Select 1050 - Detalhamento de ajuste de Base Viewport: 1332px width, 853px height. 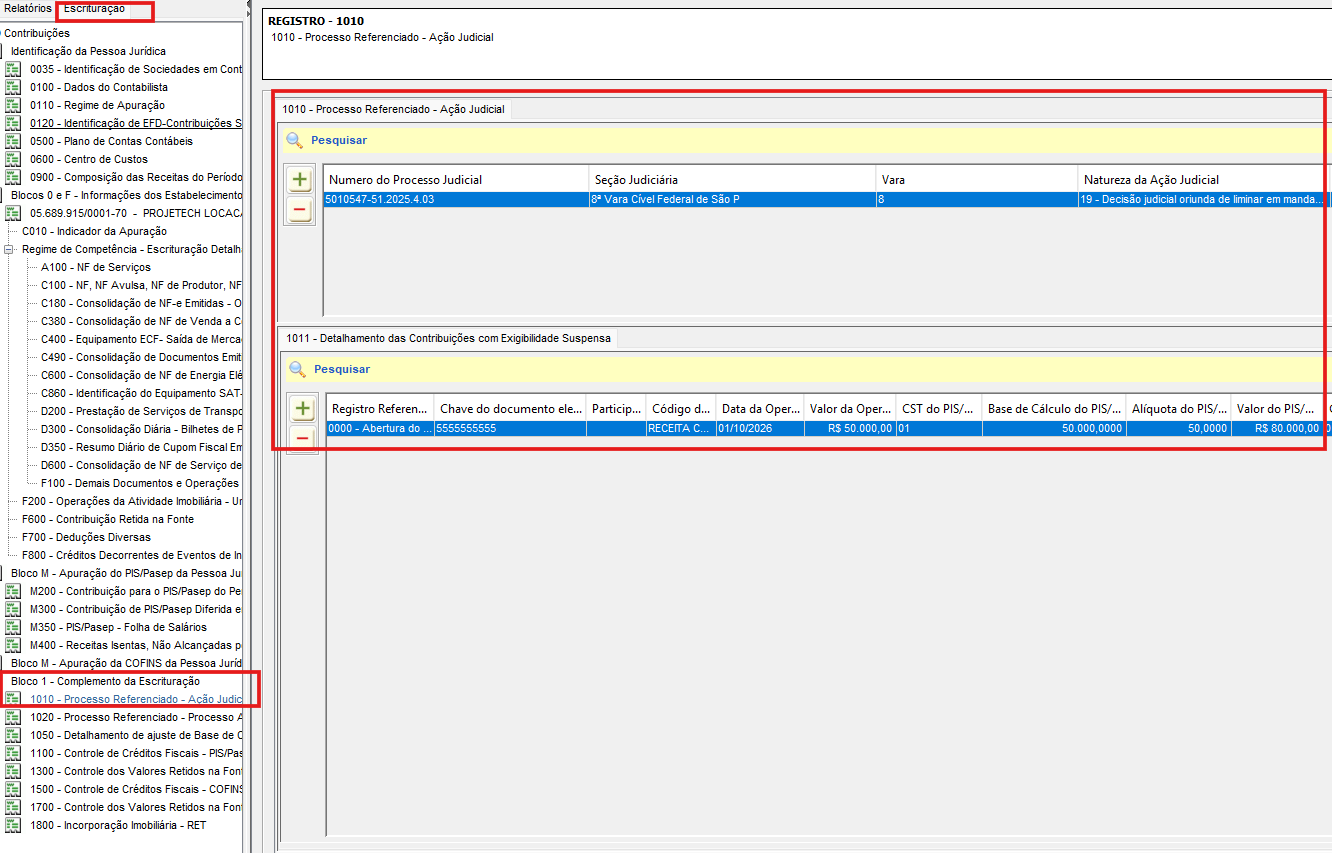pos(136,735)
